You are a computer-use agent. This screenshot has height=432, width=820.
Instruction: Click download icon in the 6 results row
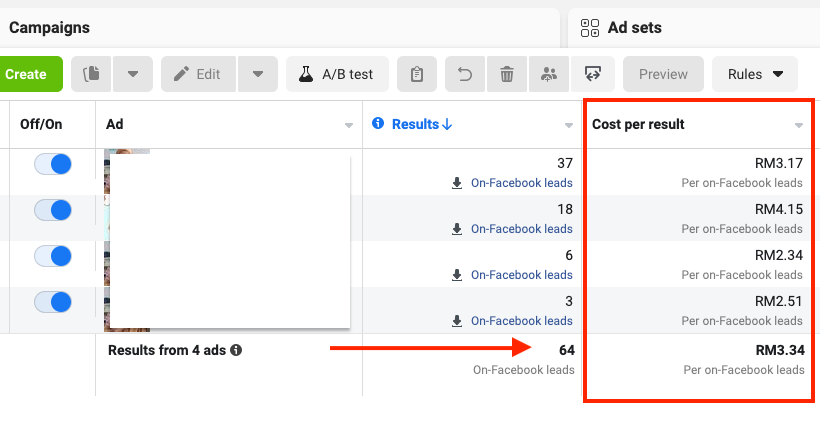coord(457,275)
